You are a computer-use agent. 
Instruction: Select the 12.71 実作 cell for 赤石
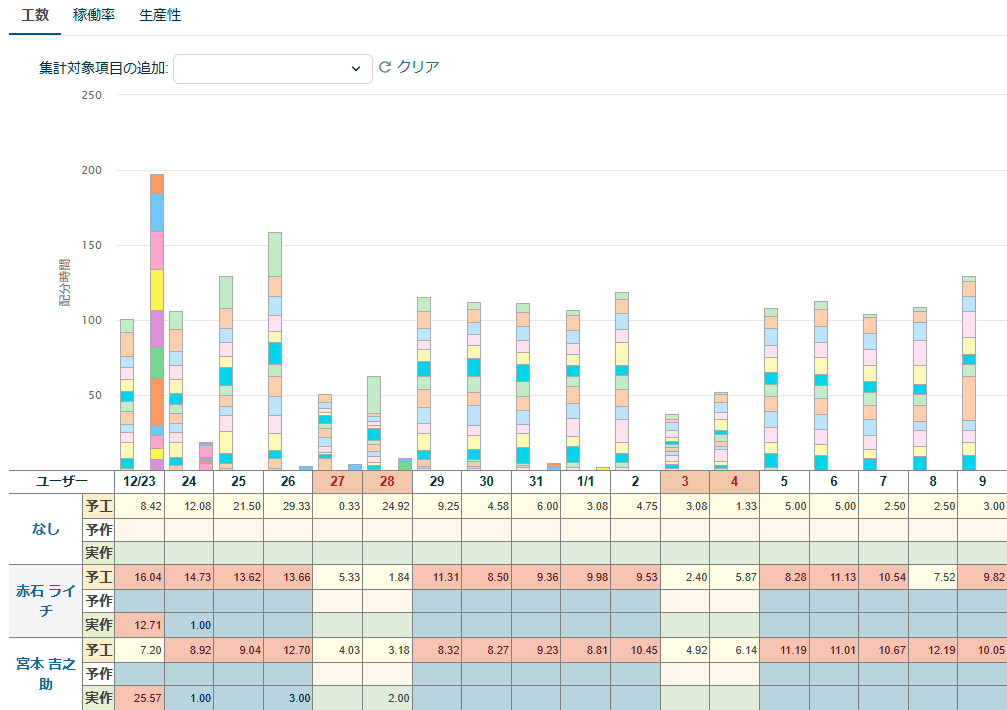[139, 625]
